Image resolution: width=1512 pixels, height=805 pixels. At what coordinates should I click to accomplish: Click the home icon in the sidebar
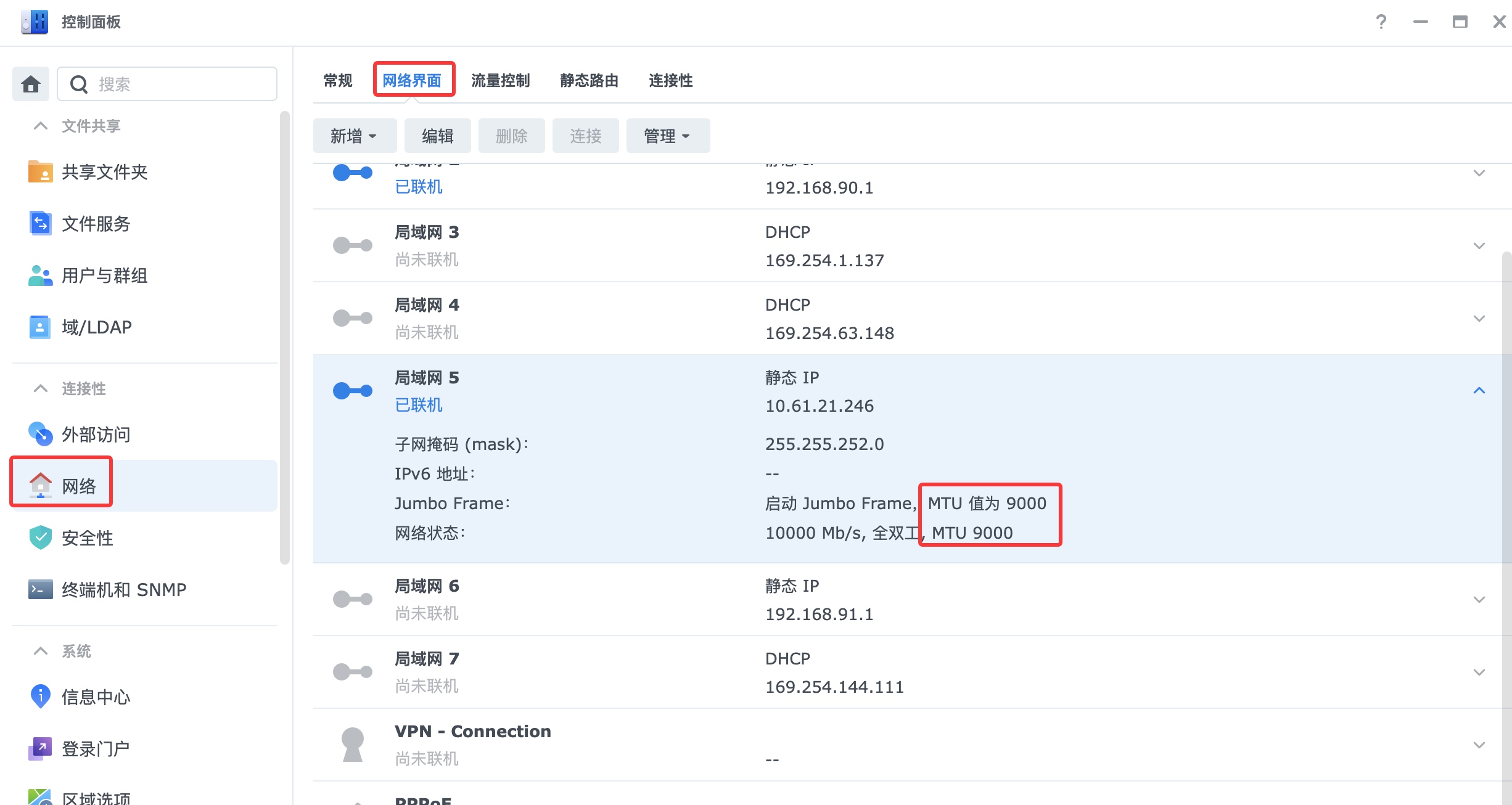pyautogui.click(x=31, y=84)
